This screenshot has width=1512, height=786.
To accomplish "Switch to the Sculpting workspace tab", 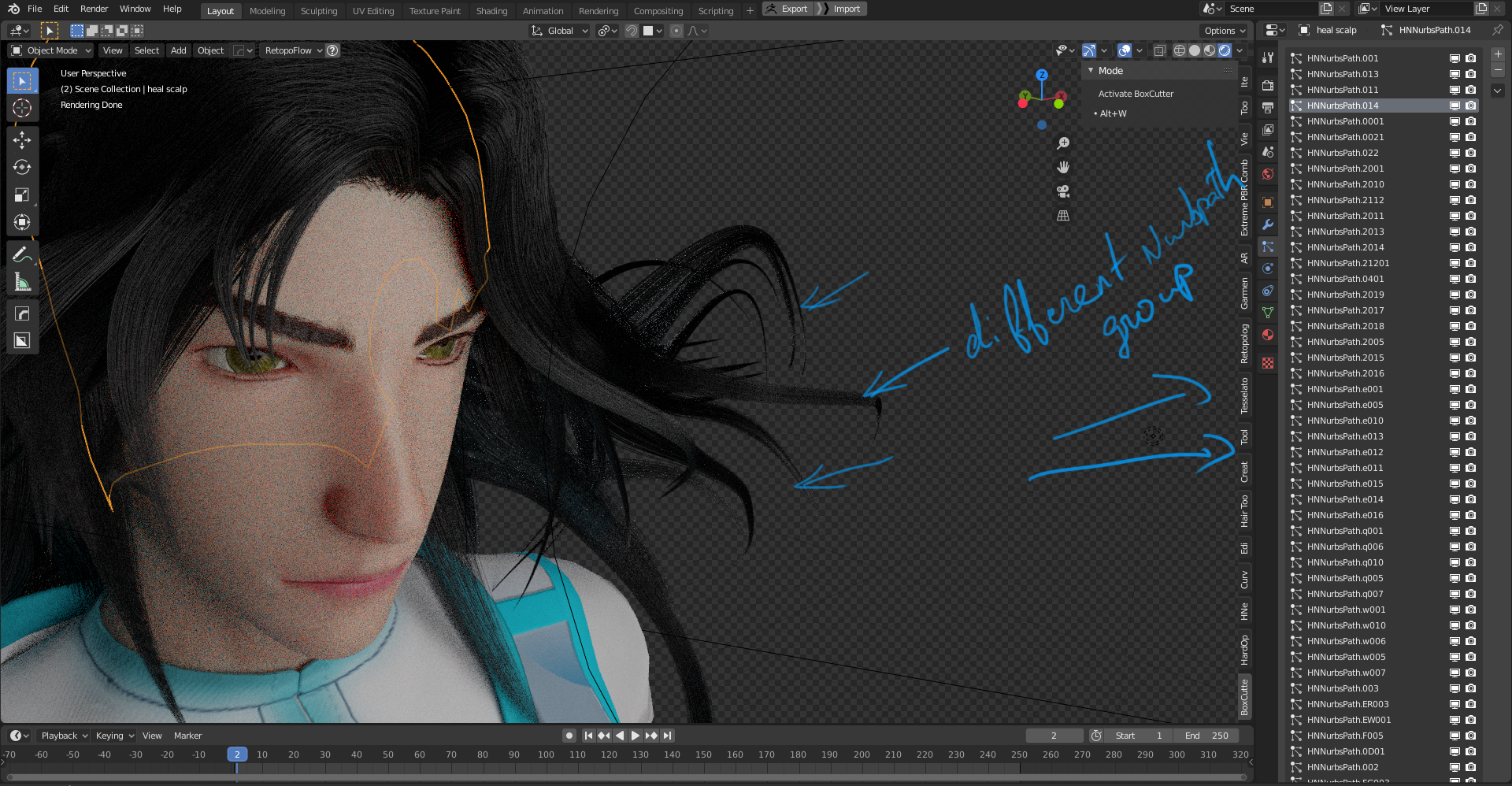I will pos(318,11).
